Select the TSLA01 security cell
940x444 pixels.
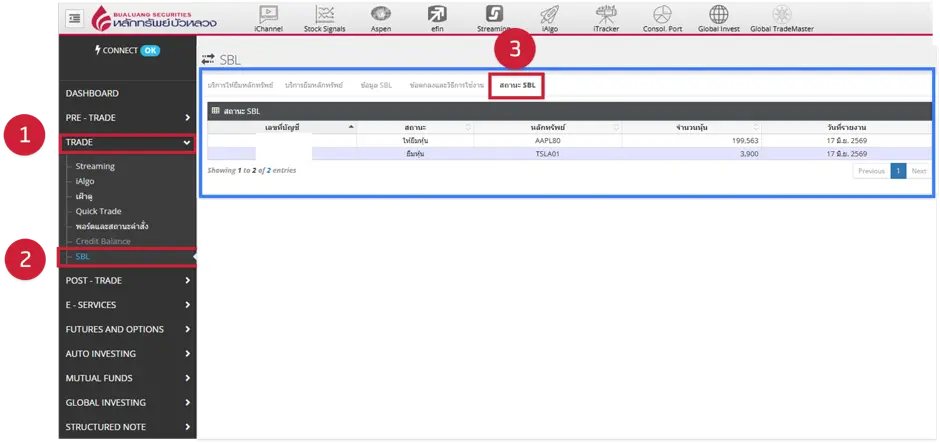point(547,153)
